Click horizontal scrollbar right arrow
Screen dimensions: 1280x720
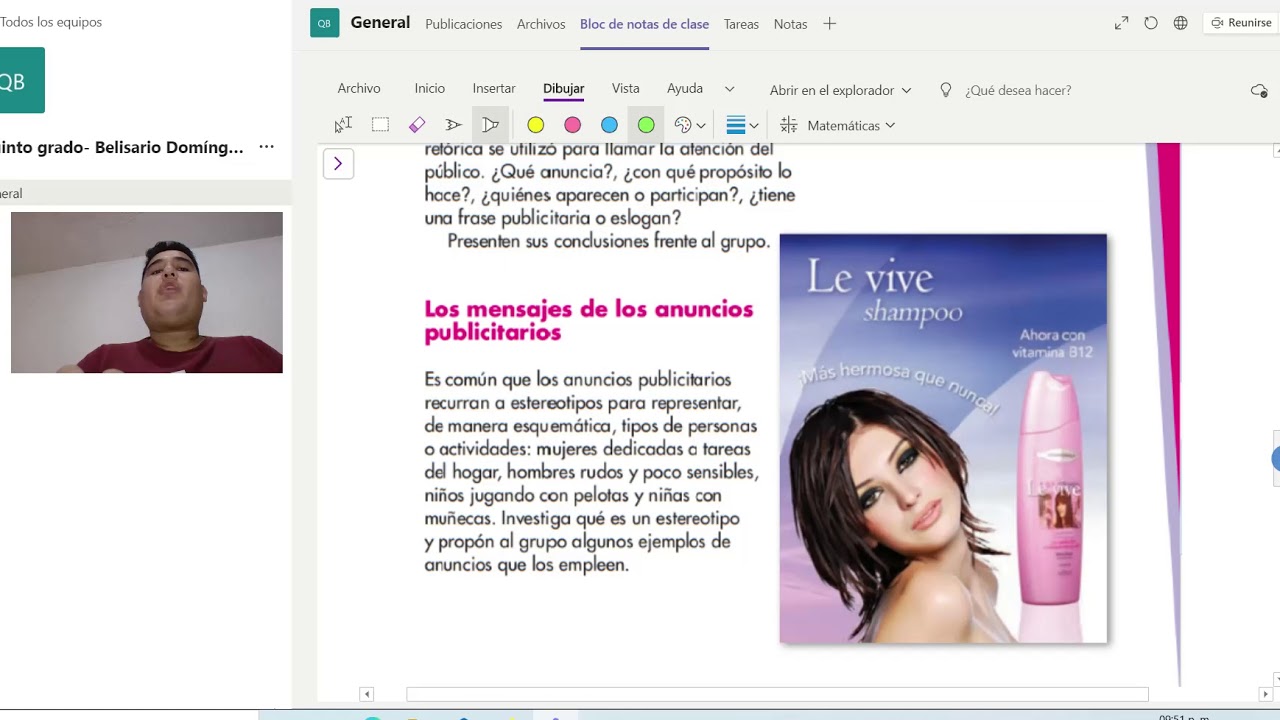(x=1265, y=694)
